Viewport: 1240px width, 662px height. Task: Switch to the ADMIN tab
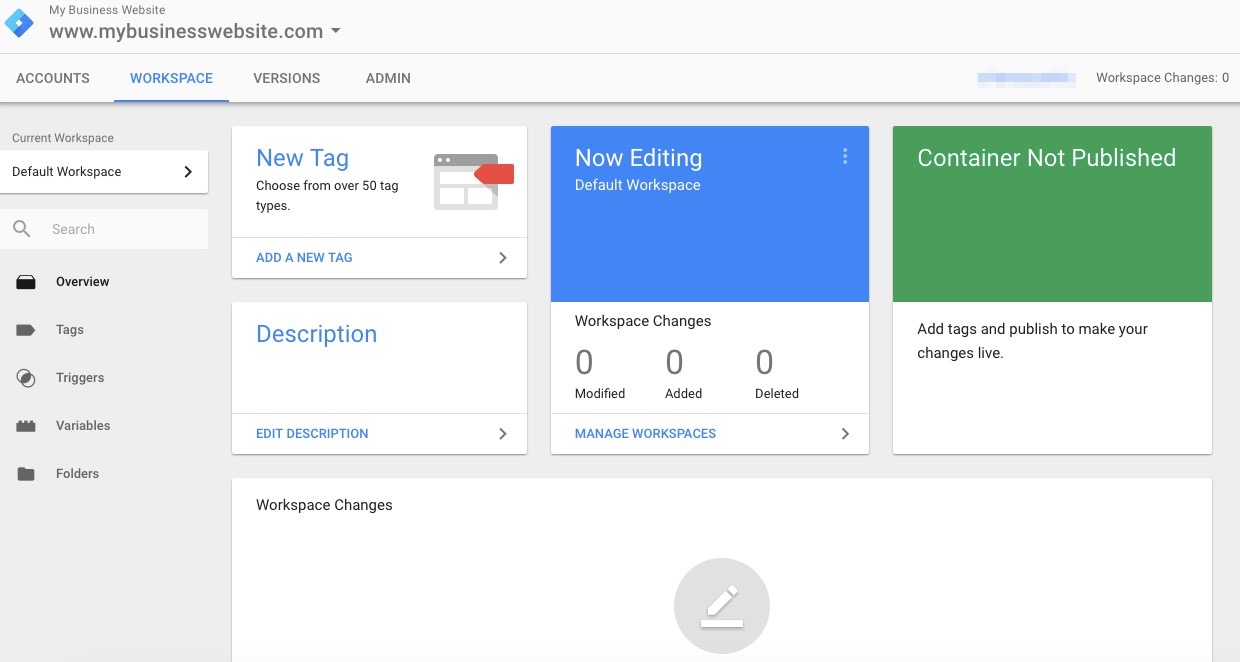coord(388,78)
